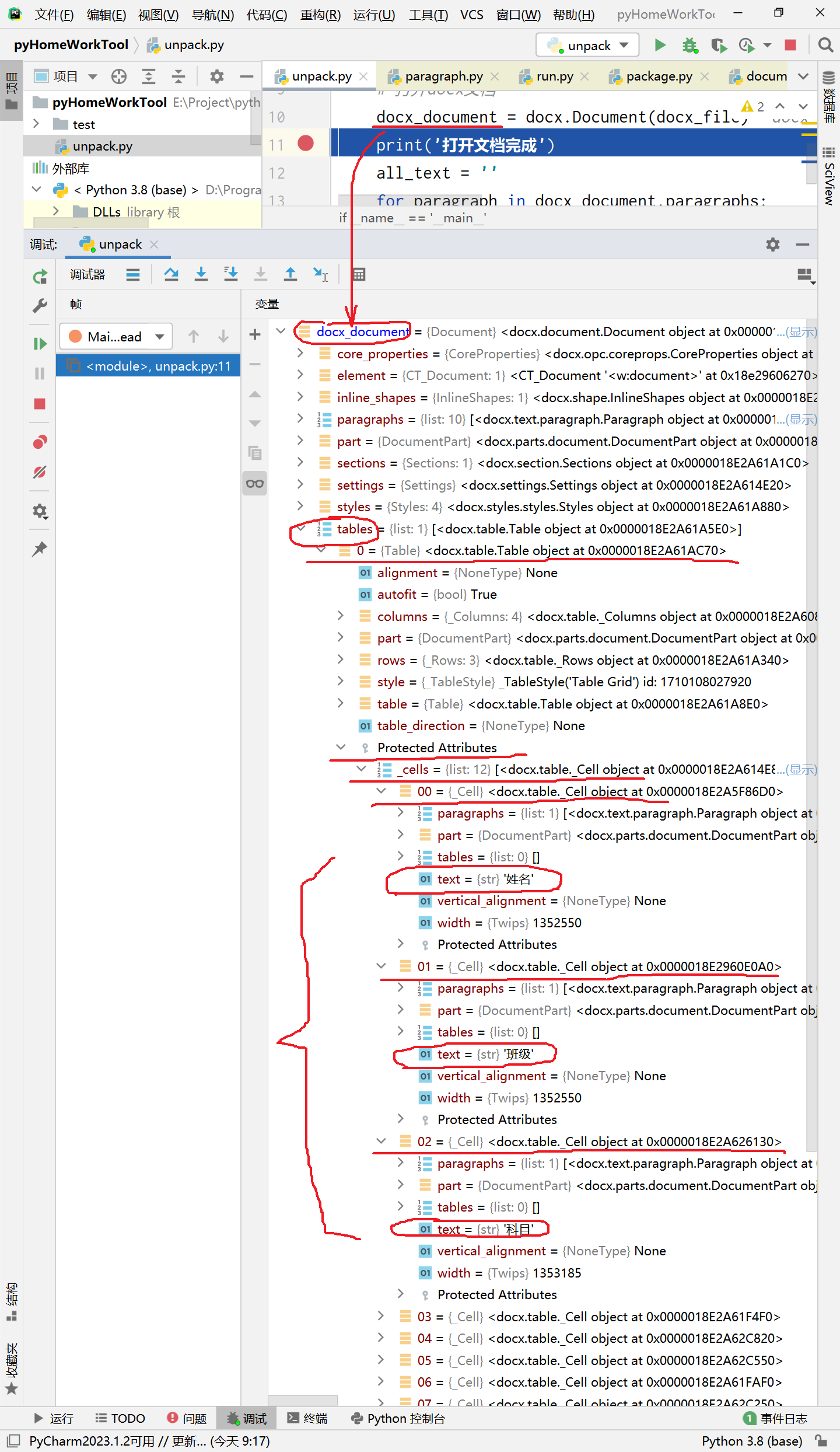Toggle mute breakpoints

tap(40, 472)
